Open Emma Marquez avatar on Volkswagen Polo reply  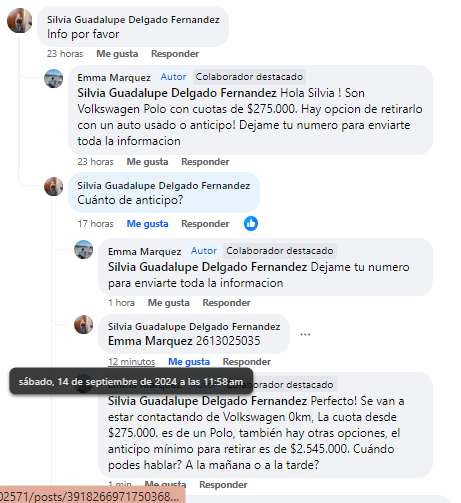tap(54, 79)
